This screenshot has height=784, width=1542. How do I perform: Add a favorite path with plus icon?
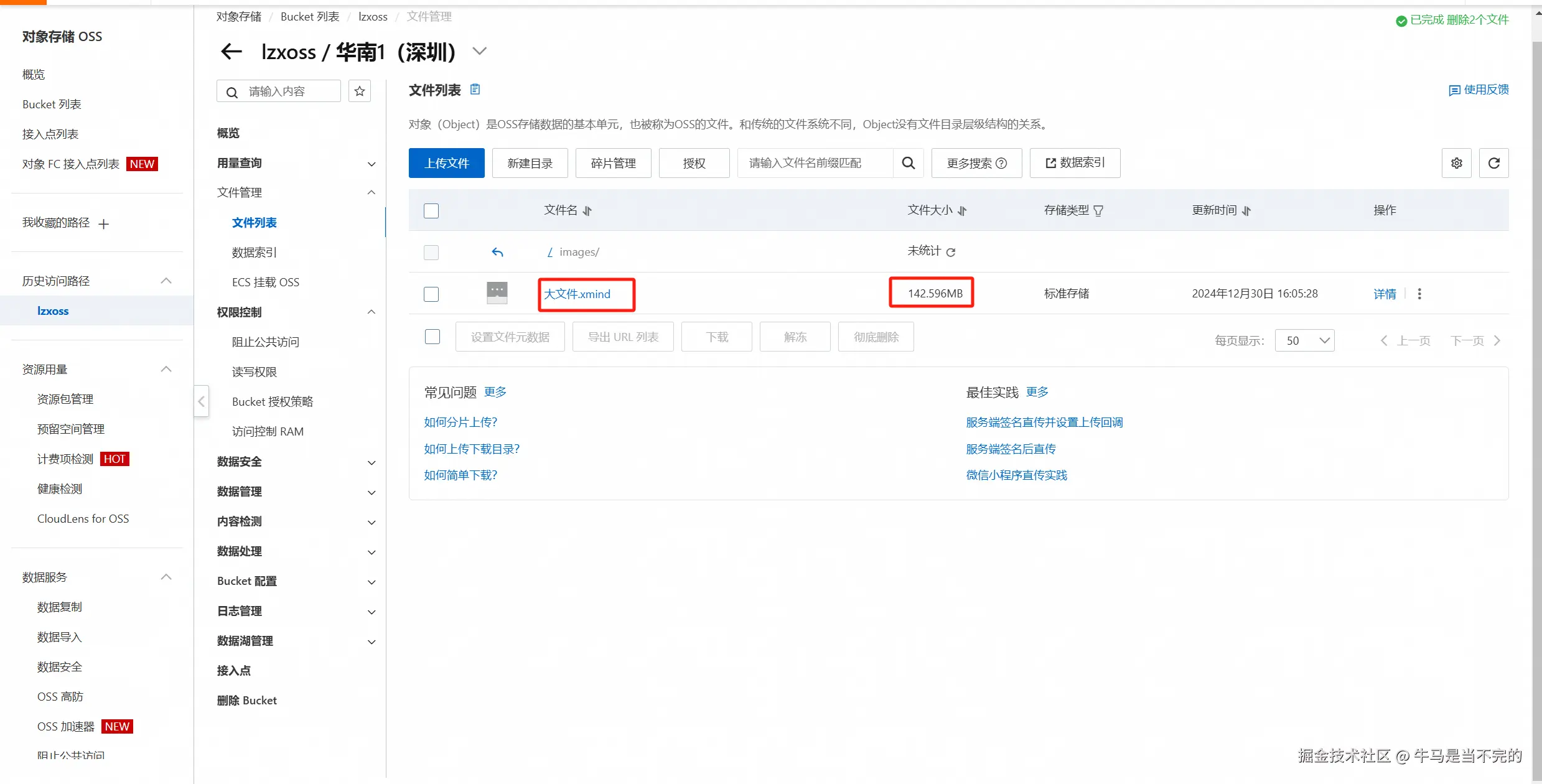click(x=104, y=224)
